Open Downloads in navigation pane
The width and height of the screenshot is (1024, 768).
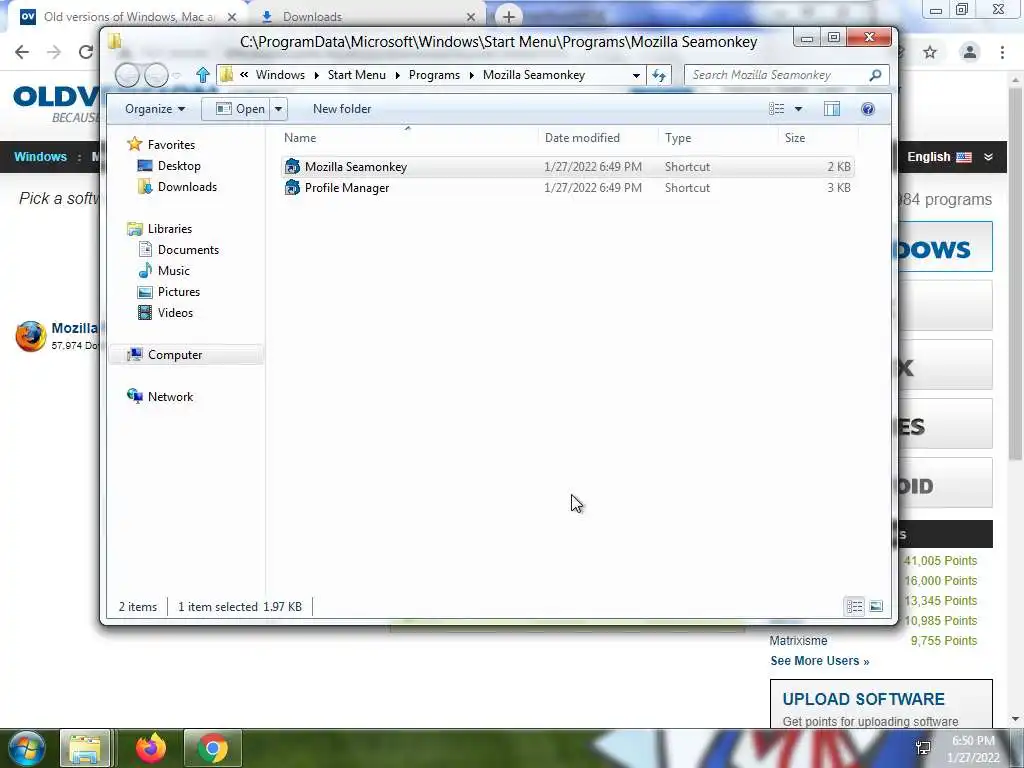click(187, 187)
